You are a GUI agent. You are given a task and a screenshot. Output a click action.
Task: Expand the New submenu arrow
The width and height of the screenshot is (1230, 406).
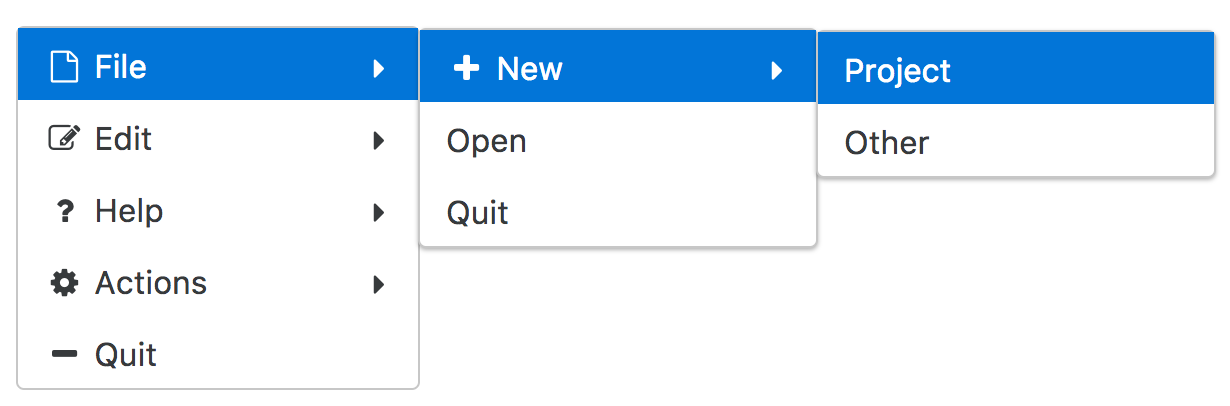(x=777, y=70)
